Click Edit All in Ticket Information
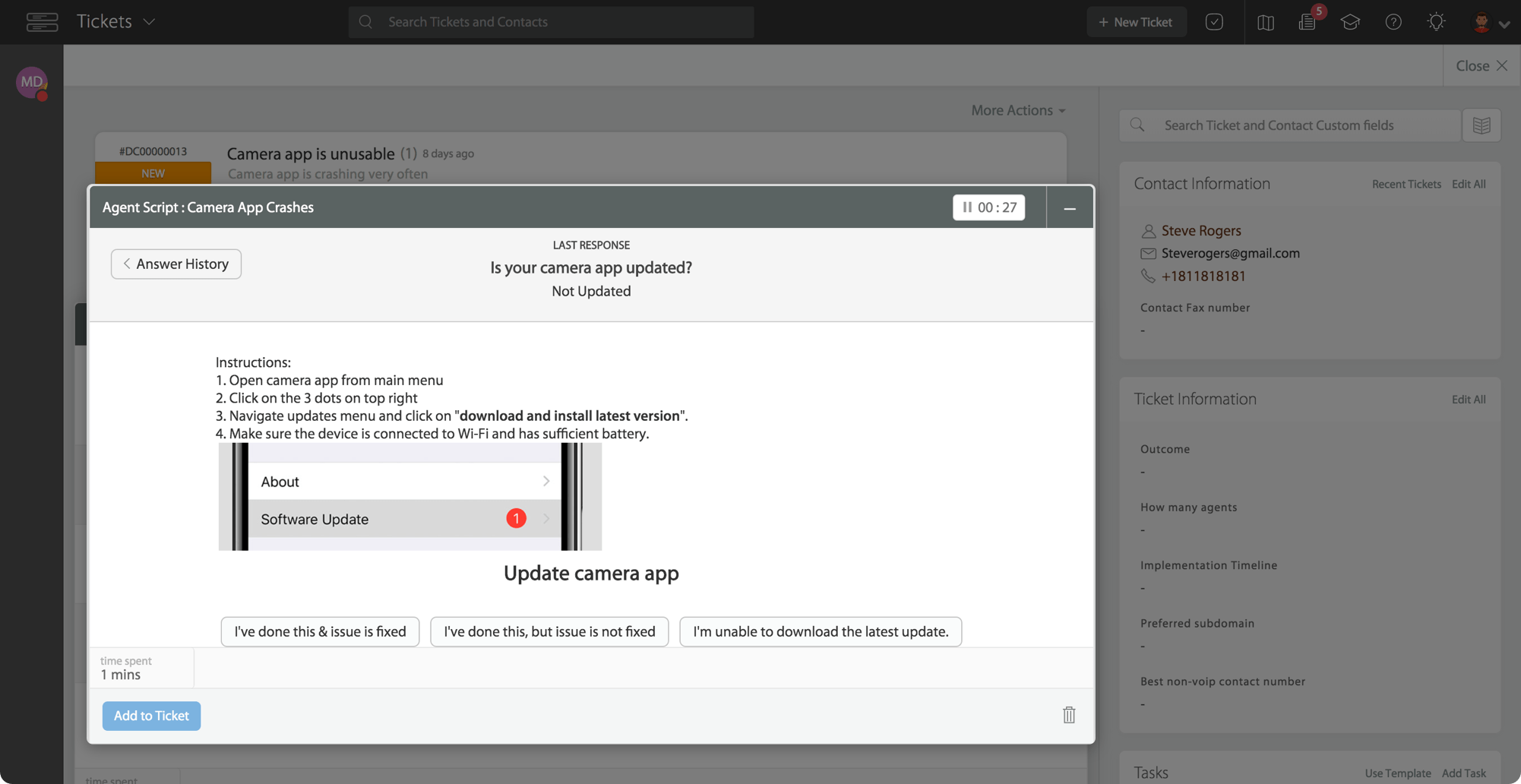Image resolution: width=1521 pixels, height=784 pixels. [1469, 400]
